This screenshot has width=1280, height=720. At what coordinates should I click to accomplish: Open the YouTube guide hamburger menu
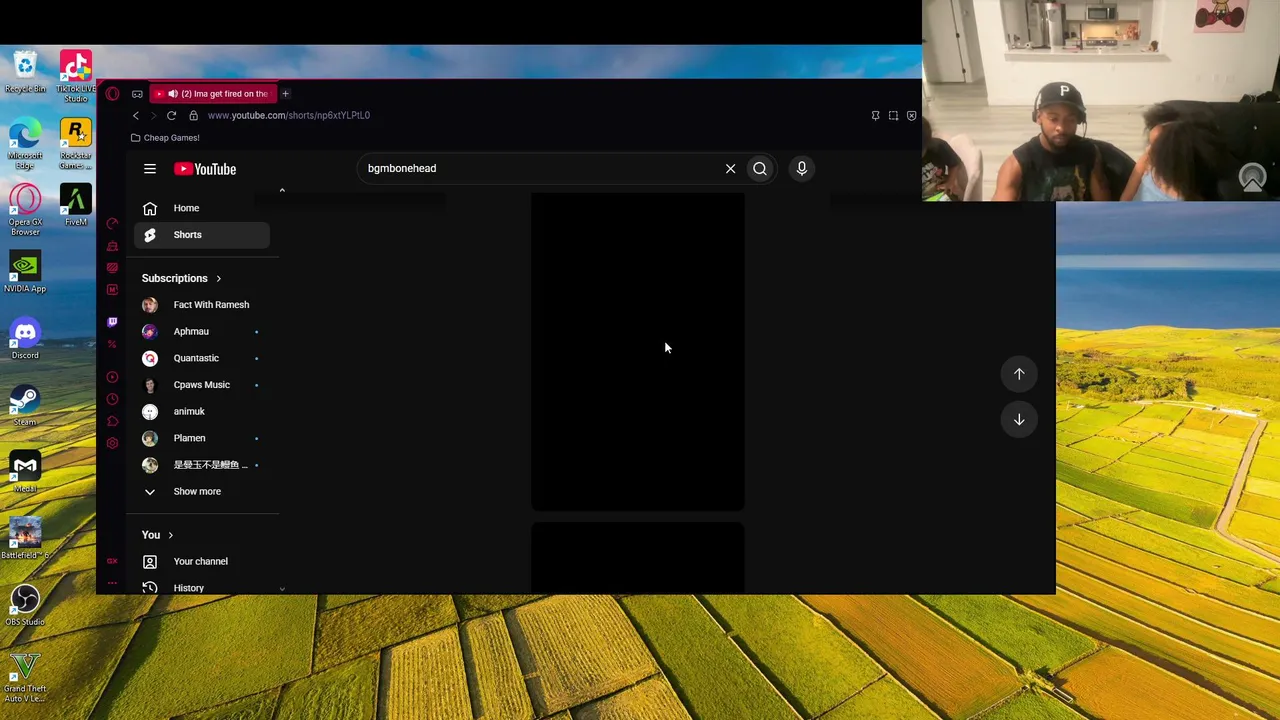pos(150,169)
